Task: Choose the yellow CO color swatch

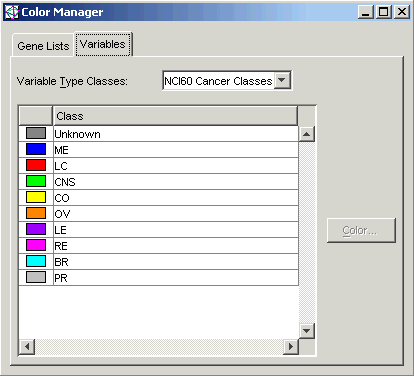Action: click(36, 197)
